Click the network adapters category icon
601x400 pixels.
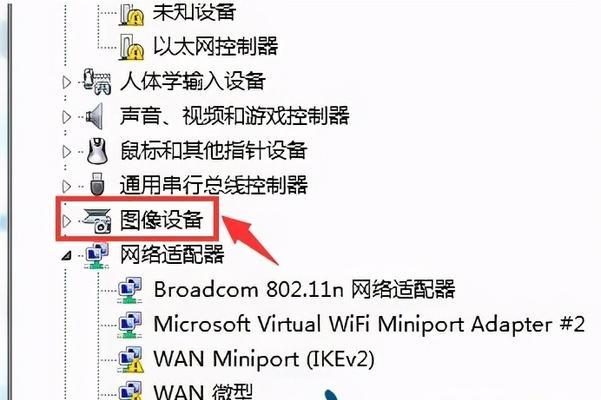[97, 255]
